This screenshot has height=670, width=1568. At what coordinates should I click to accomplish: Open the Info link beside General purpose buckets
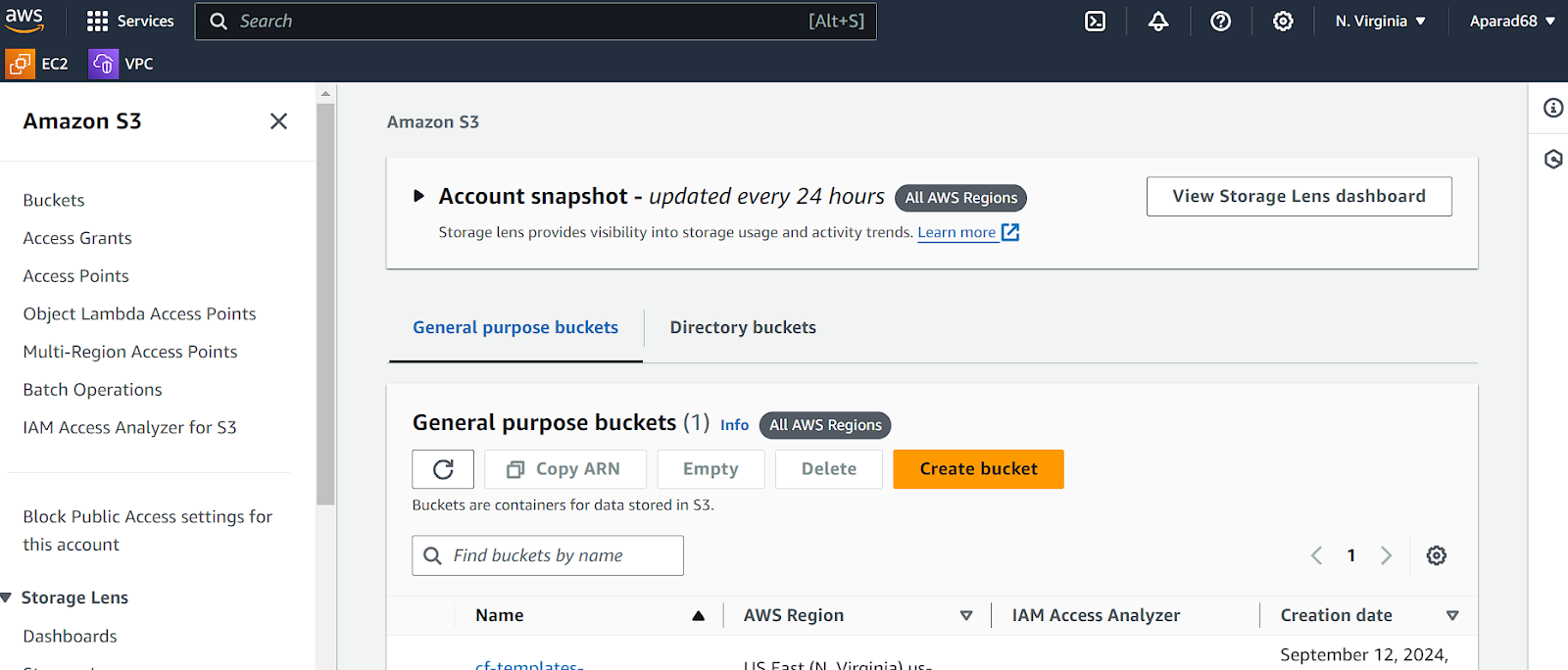tap(734, 425)
